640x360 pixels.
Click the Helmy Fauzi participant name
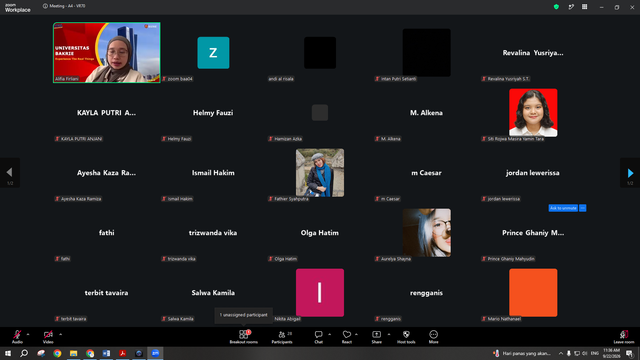[x=213, y=113]
